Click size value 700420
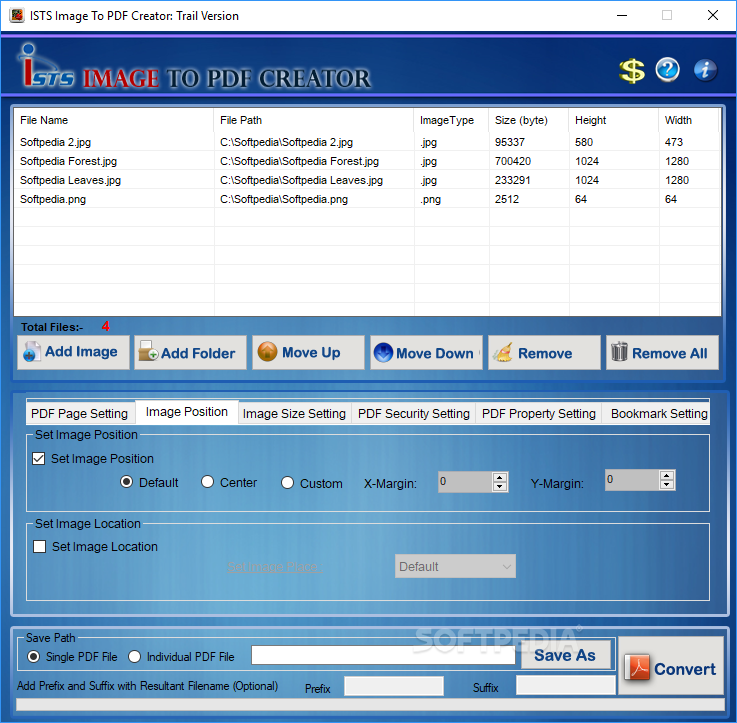 pyautogui.click(x=513, y=161)
